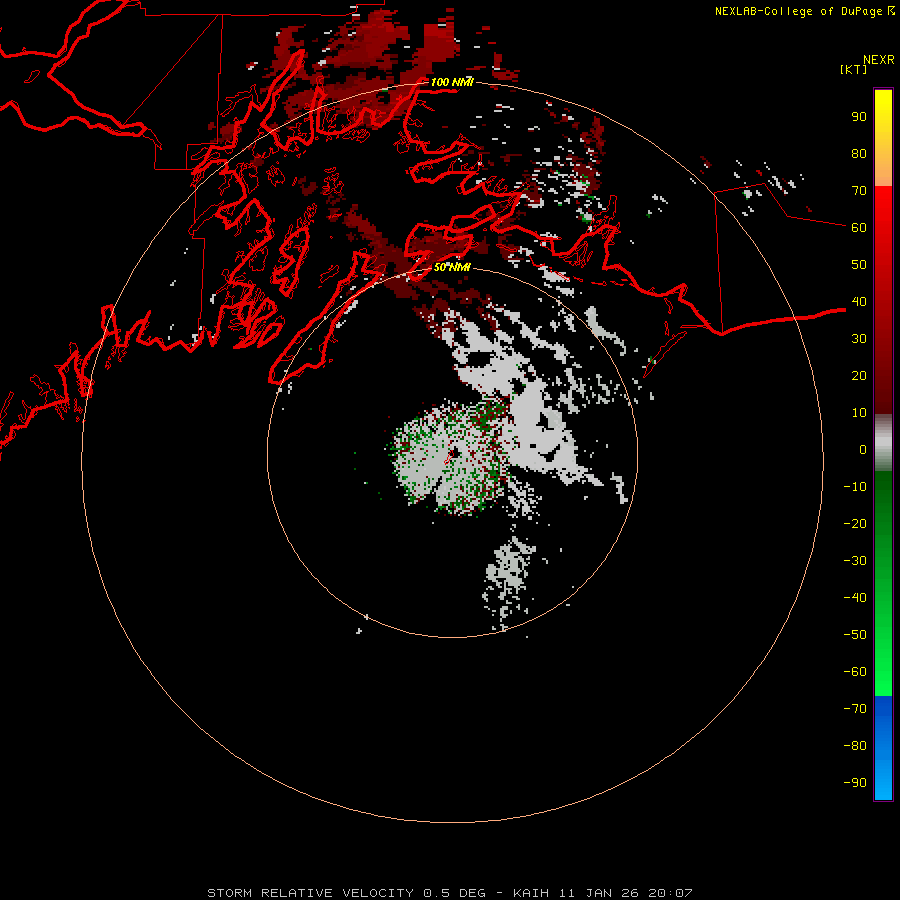Screen dimensions: 900x900
Task: Click the 70 value on the velocity scale
Action: (859, 191)
